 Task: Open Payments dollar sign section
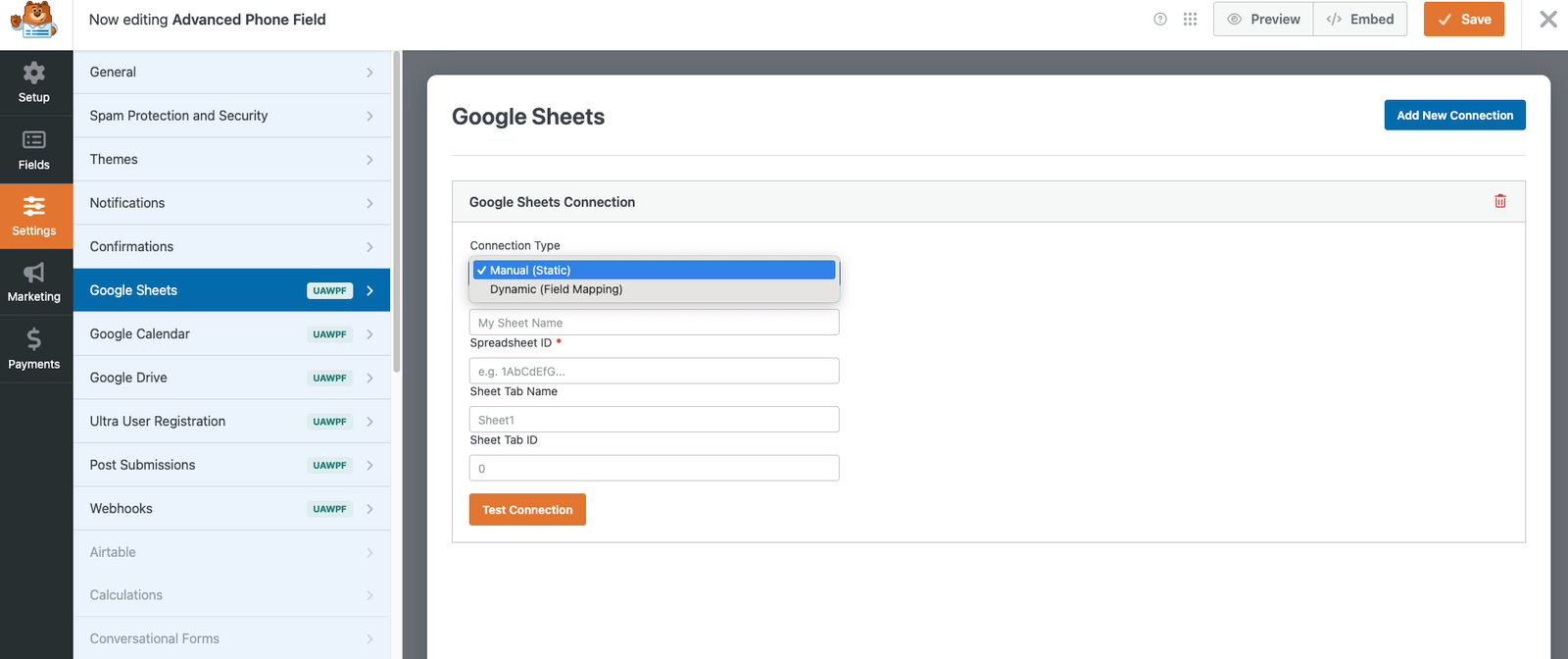tap(34, 349)
